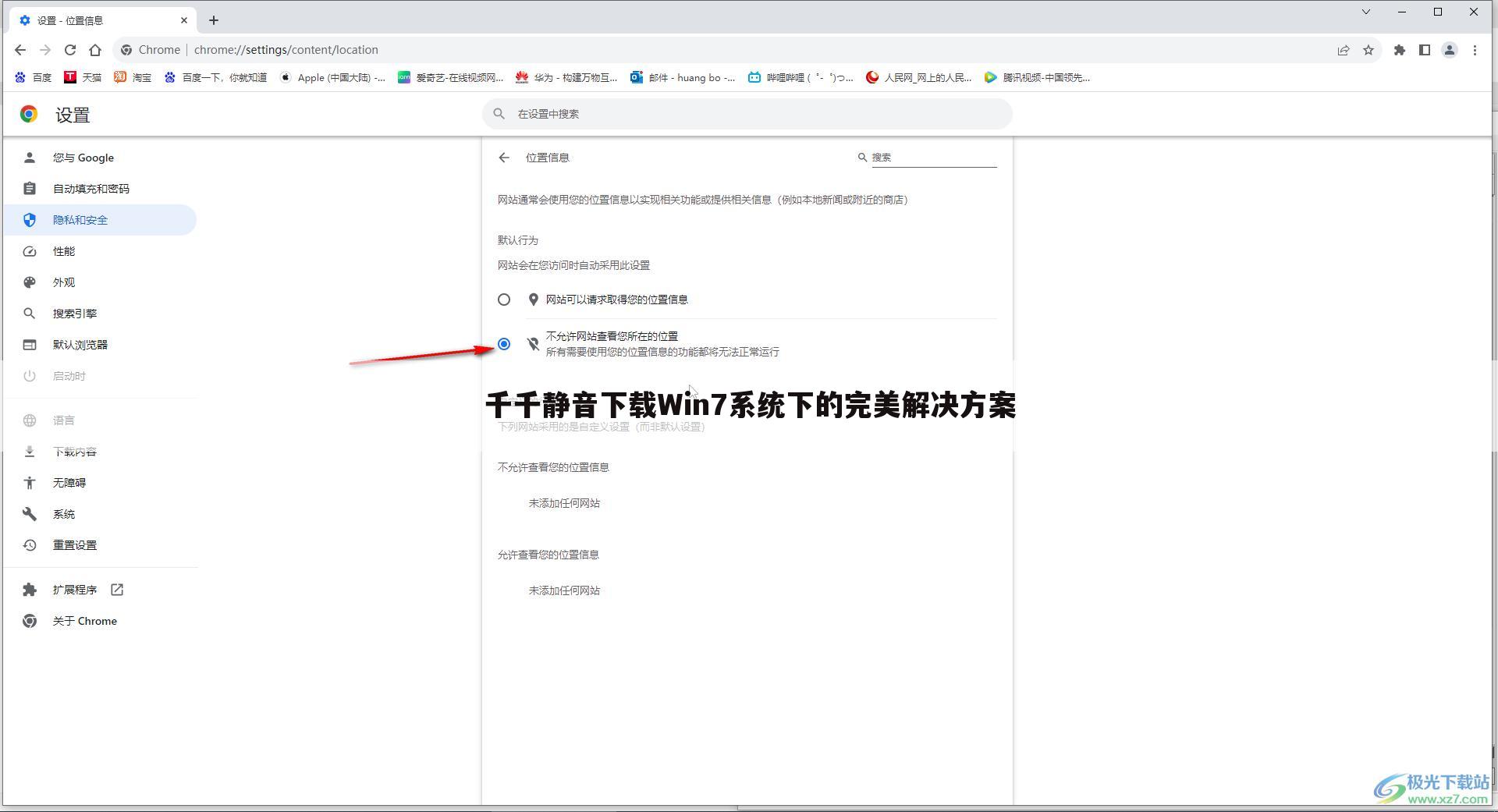Image resolution: width=1498 pixels, height=812 pixels.
Task: Select 您与 Google in sidebar
Action: (100, 158)
